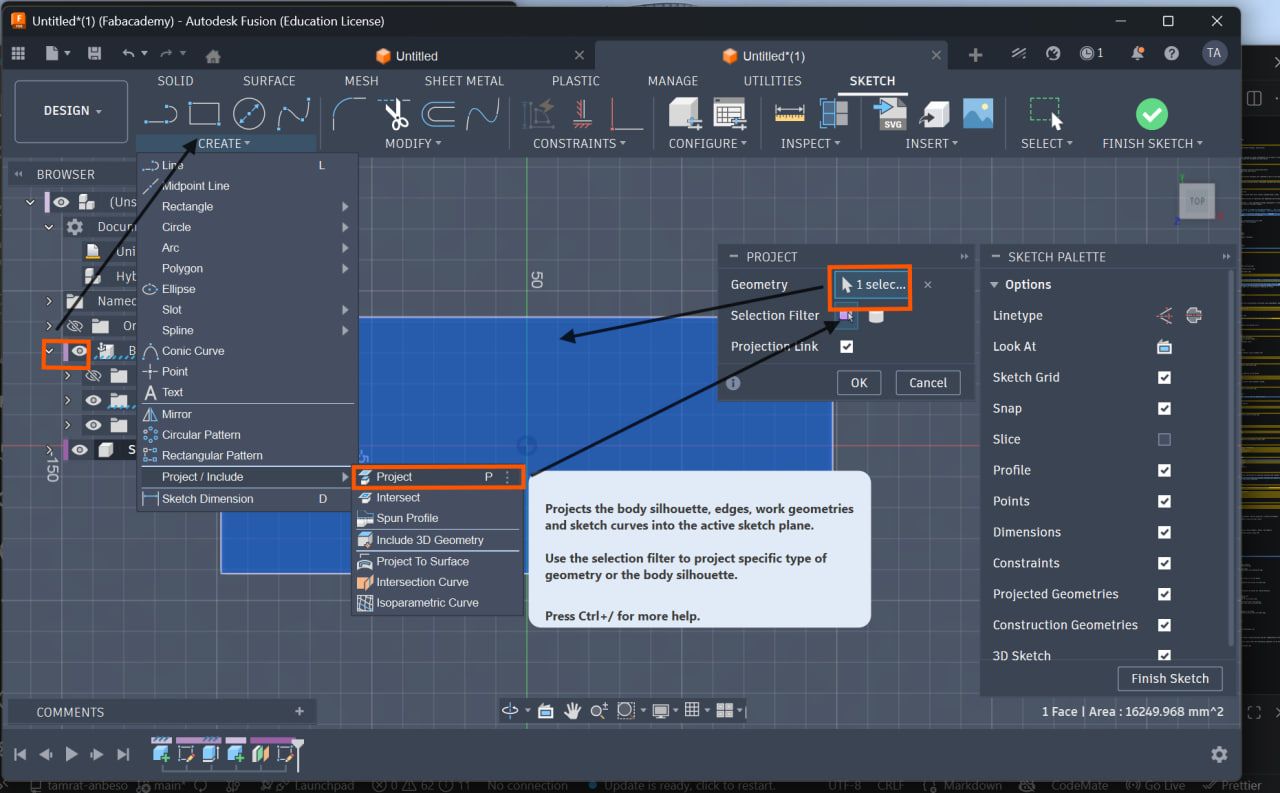Open the Change Parameters table icon
This screenshot has width=1280, height=793.
(x=729, y=114)
